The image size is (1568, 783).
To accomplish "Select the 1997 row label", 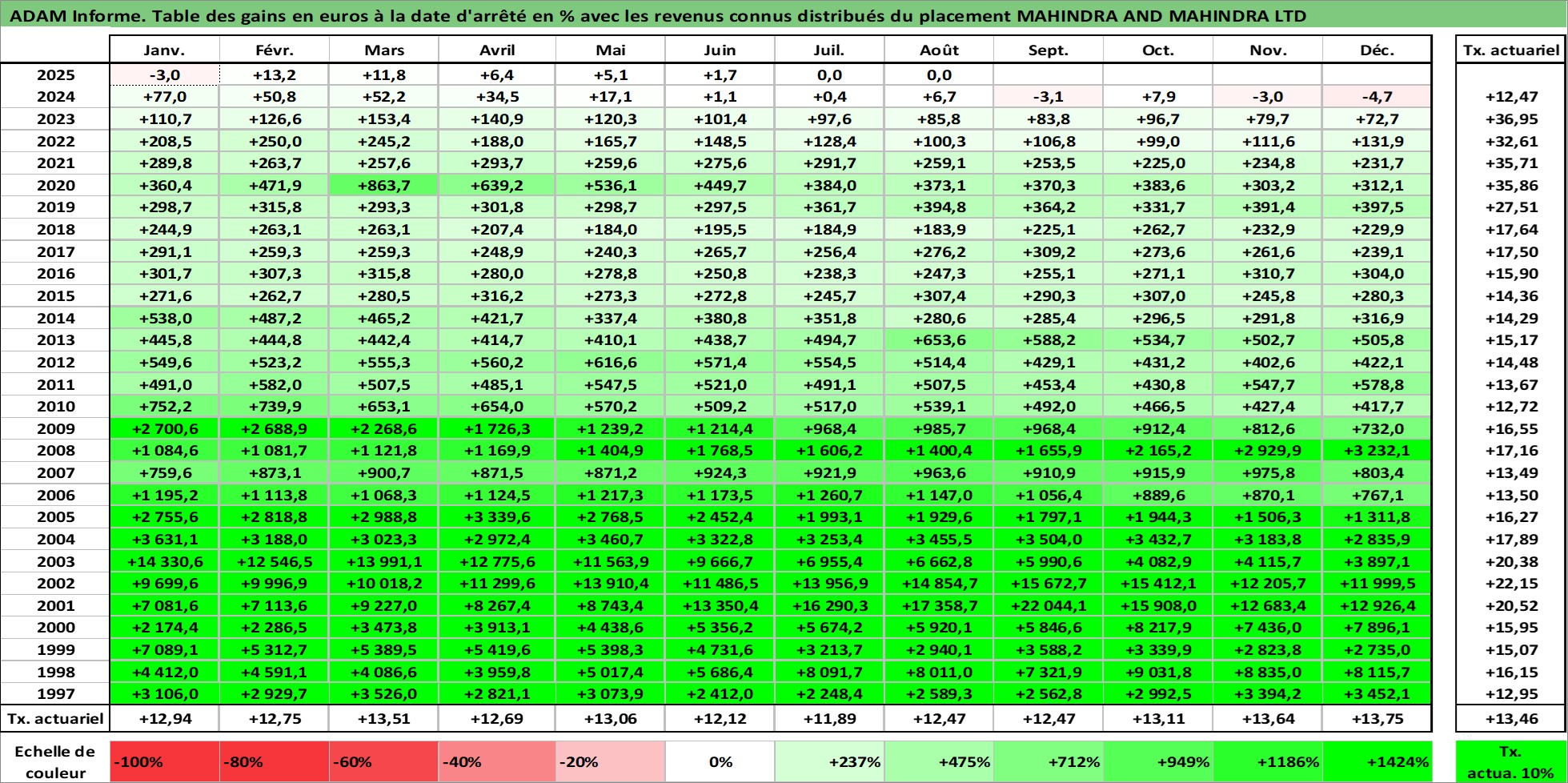I will tap(55, 694).
